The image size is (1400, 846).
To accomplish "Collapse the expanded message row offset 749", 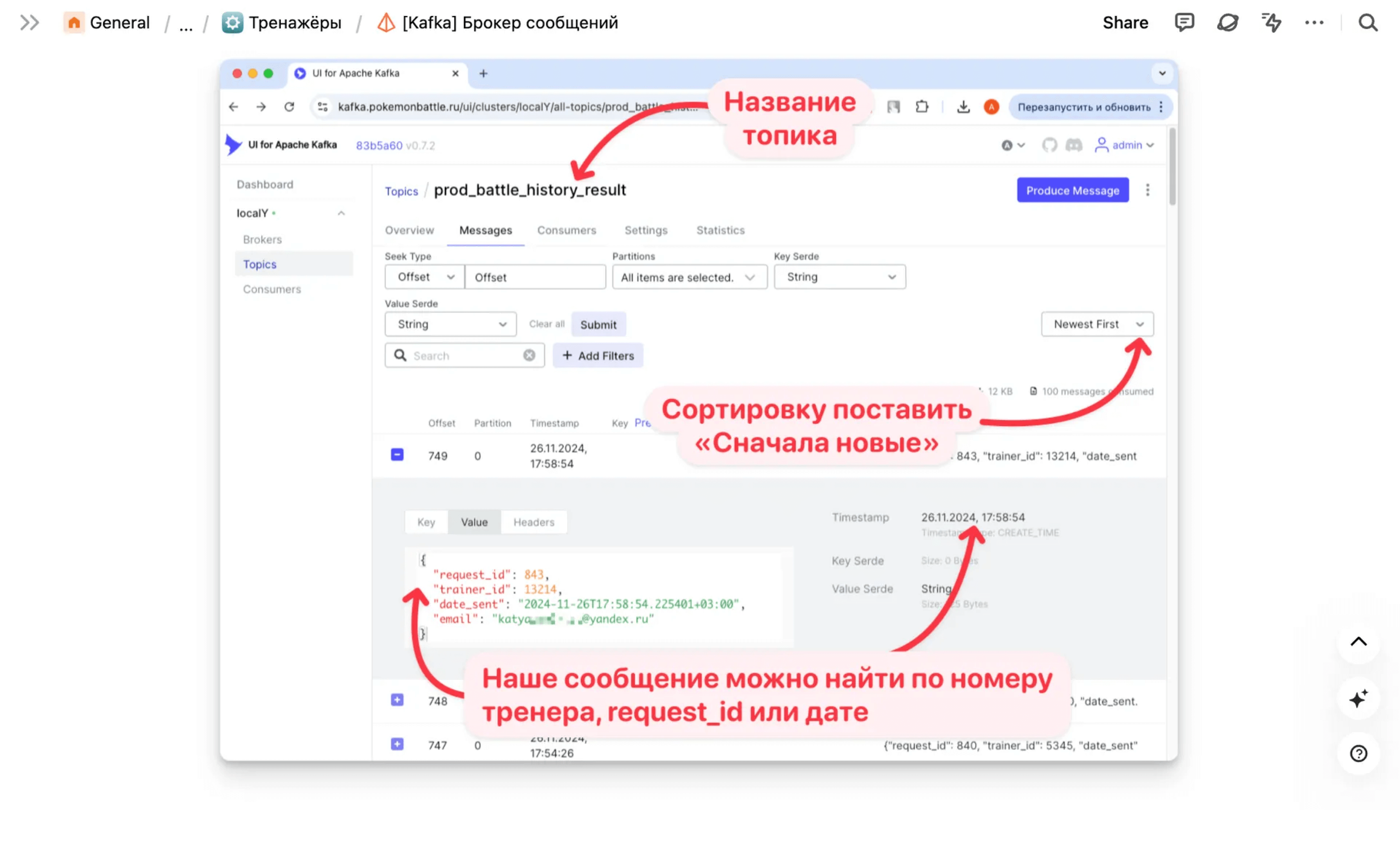I will pos(397,455).
